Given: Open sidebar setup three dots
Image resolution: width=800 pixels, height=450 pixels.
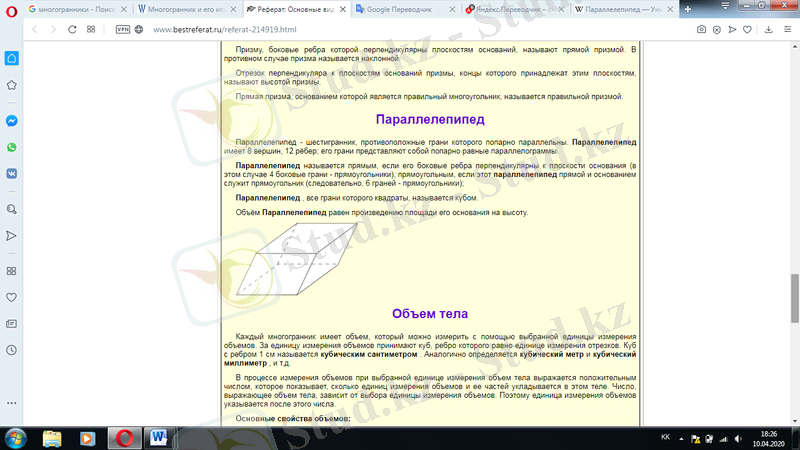Looking at the screenshot, I should [x=11, y=403].
